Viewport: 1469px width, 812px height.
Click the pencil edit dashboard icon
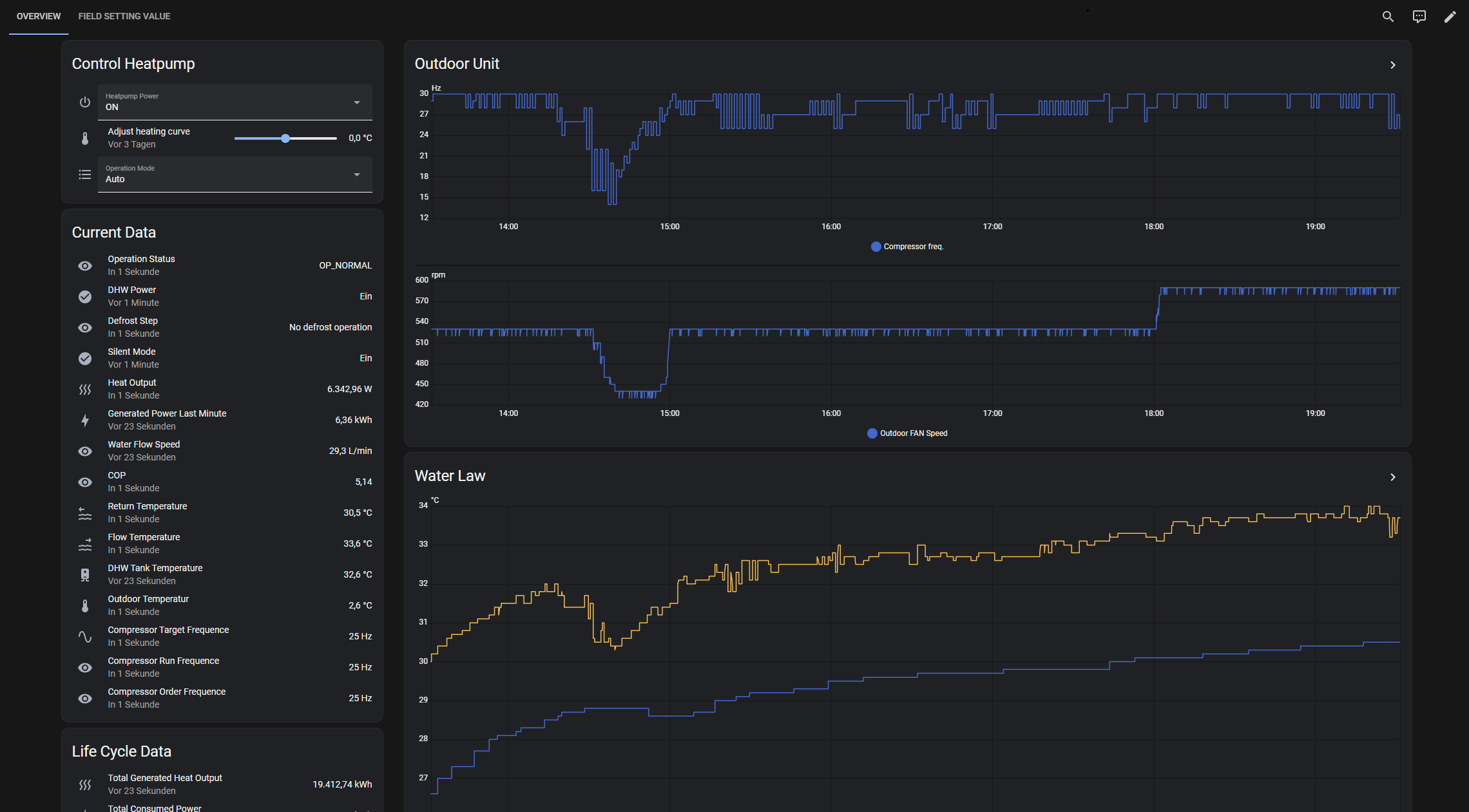(1450, 17)
